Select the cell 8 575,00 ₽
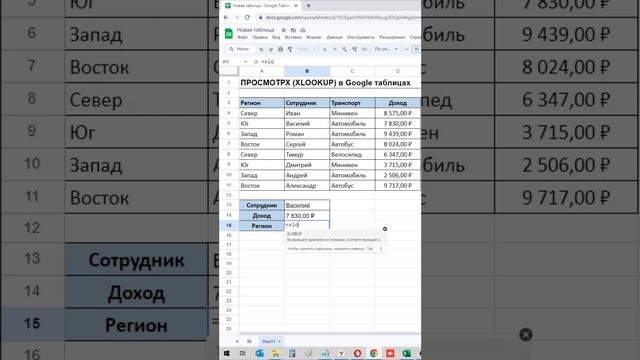The height and width of the screenshot is (360, 640). 398,113
